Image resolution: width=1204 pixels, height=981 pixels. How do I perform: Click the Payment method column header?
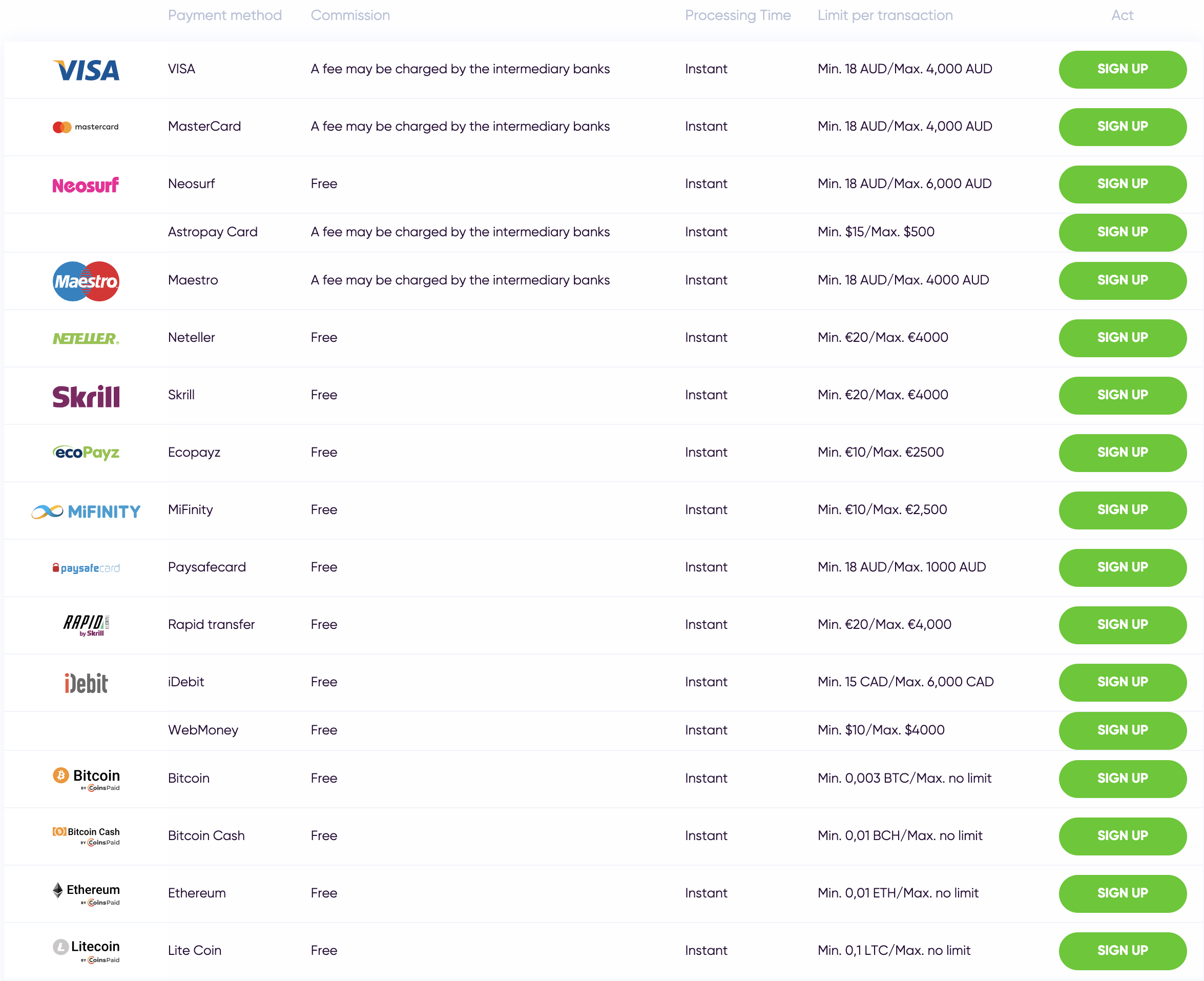point(224,15)
